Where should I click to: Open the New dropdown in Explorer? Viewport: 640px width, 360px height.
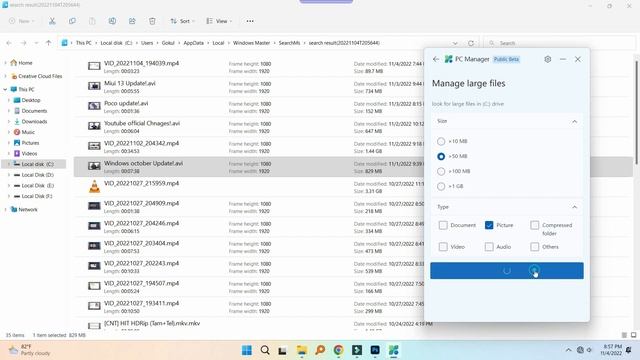coord(22,21)
